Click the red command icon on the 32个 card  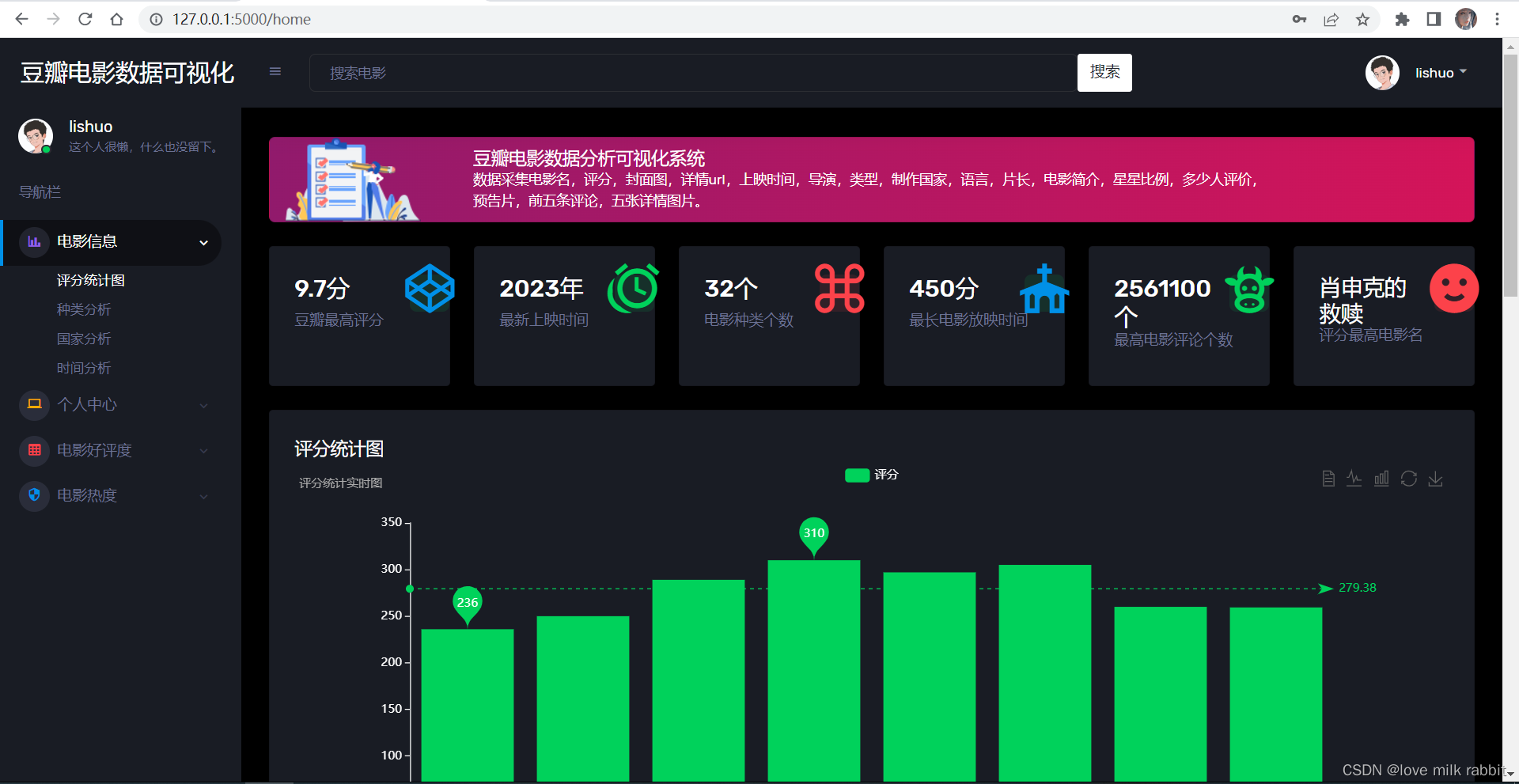click(839, 288)
